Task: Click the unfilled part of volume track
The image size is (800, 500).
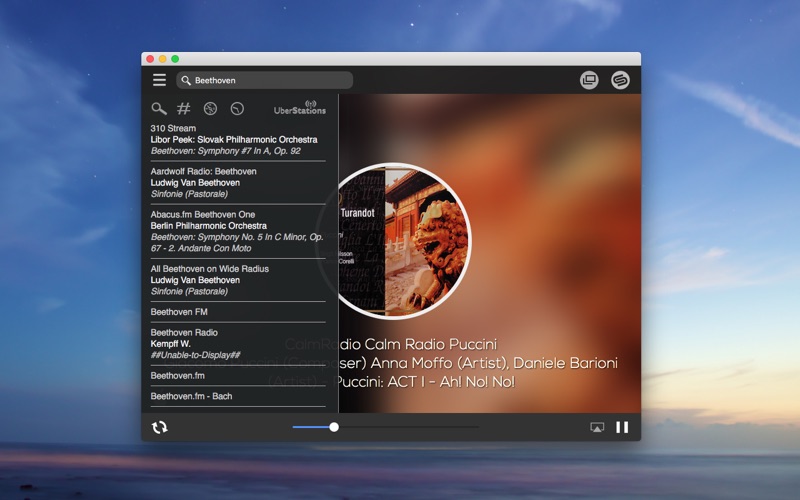Action: click(408, 427)
